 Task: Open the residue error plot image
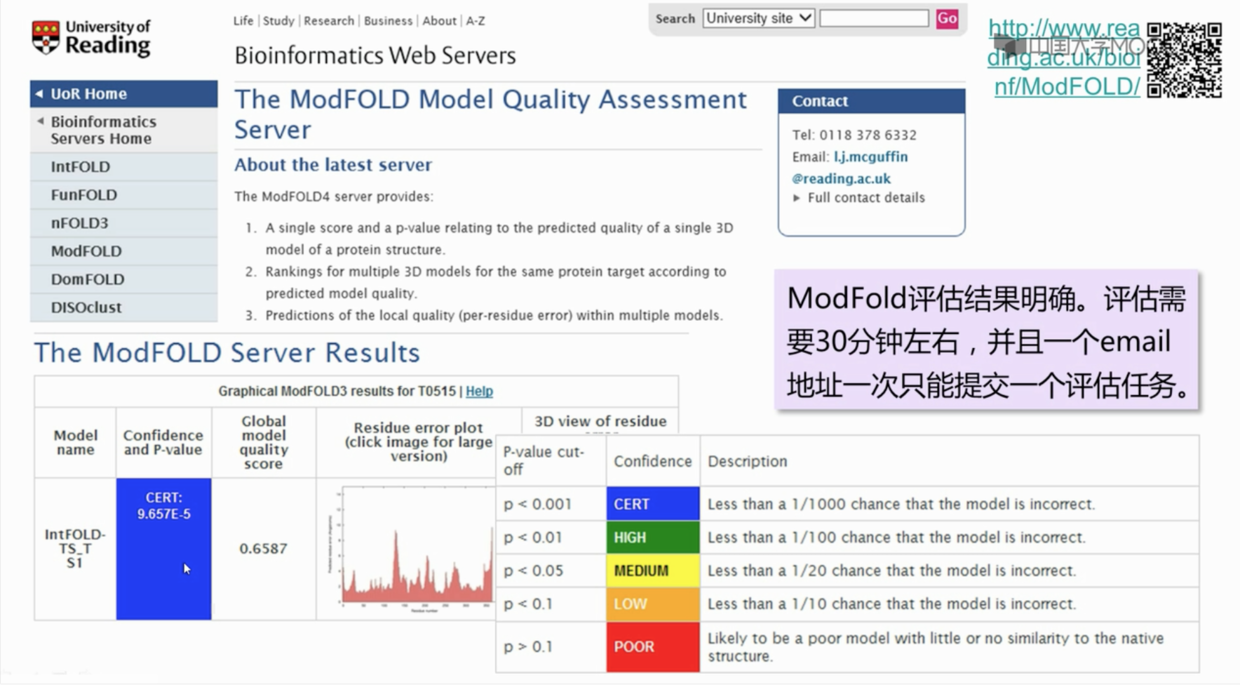pos(412,548)
